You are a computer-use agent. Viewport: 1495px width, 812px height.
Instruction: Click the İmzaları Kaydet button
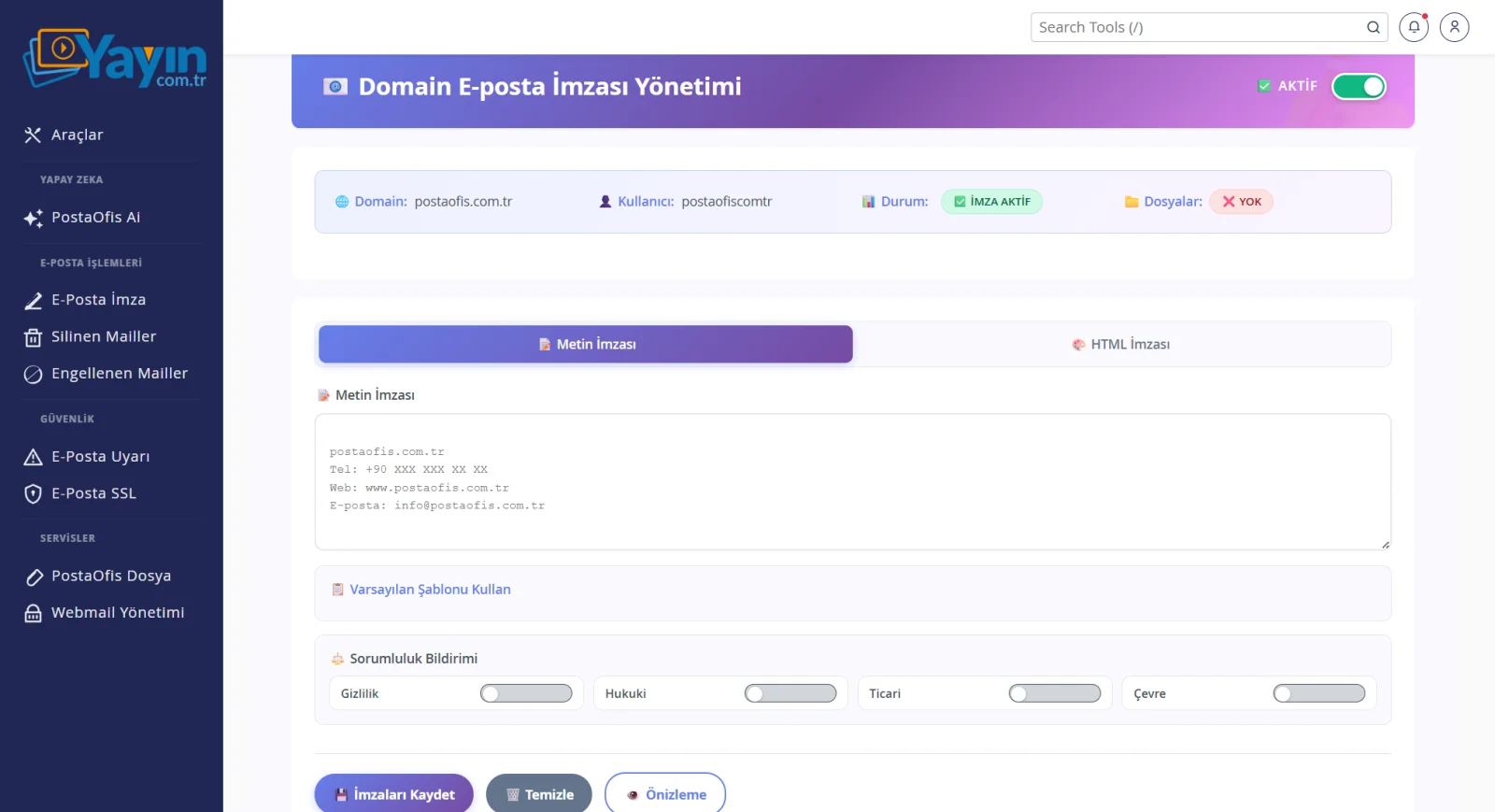click(x=394, y=794)
